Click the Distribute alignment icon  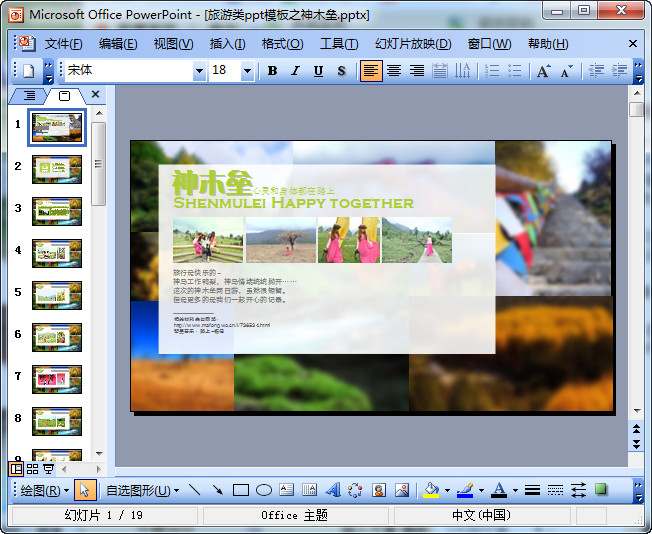click(440, 71)
